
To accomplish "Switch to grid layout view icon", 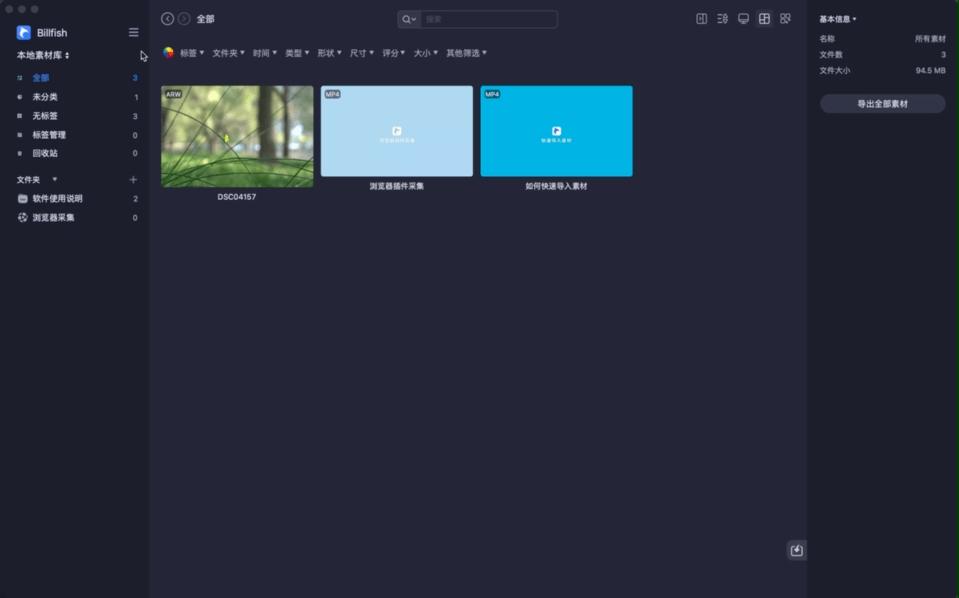I will pyautogui.click(x=765, y=18).
